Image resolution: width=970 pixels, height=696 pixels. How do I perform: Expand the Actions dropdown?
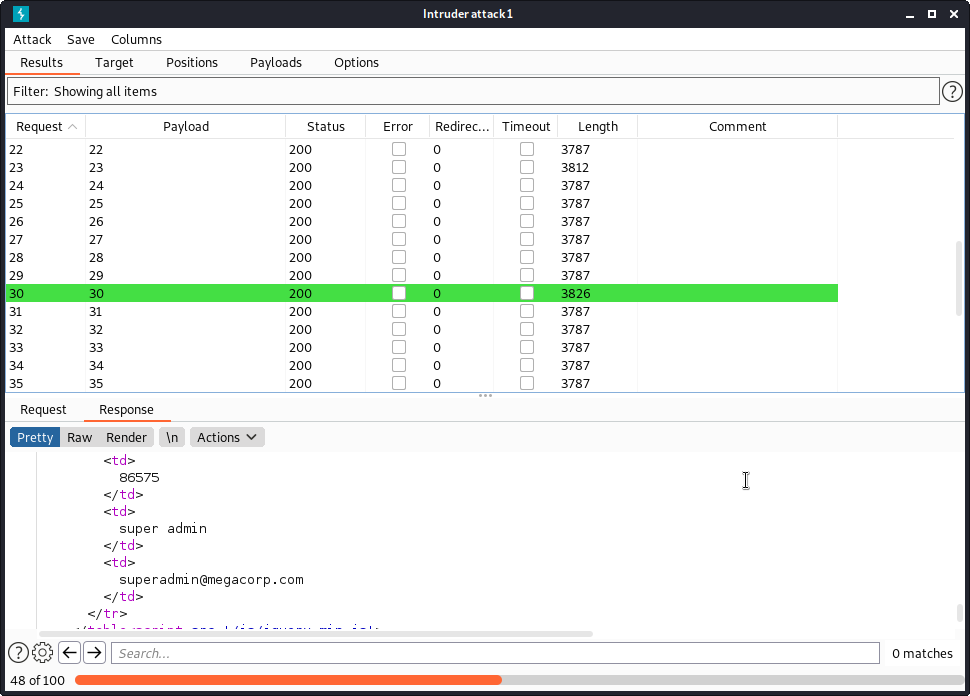click(227, 437)
